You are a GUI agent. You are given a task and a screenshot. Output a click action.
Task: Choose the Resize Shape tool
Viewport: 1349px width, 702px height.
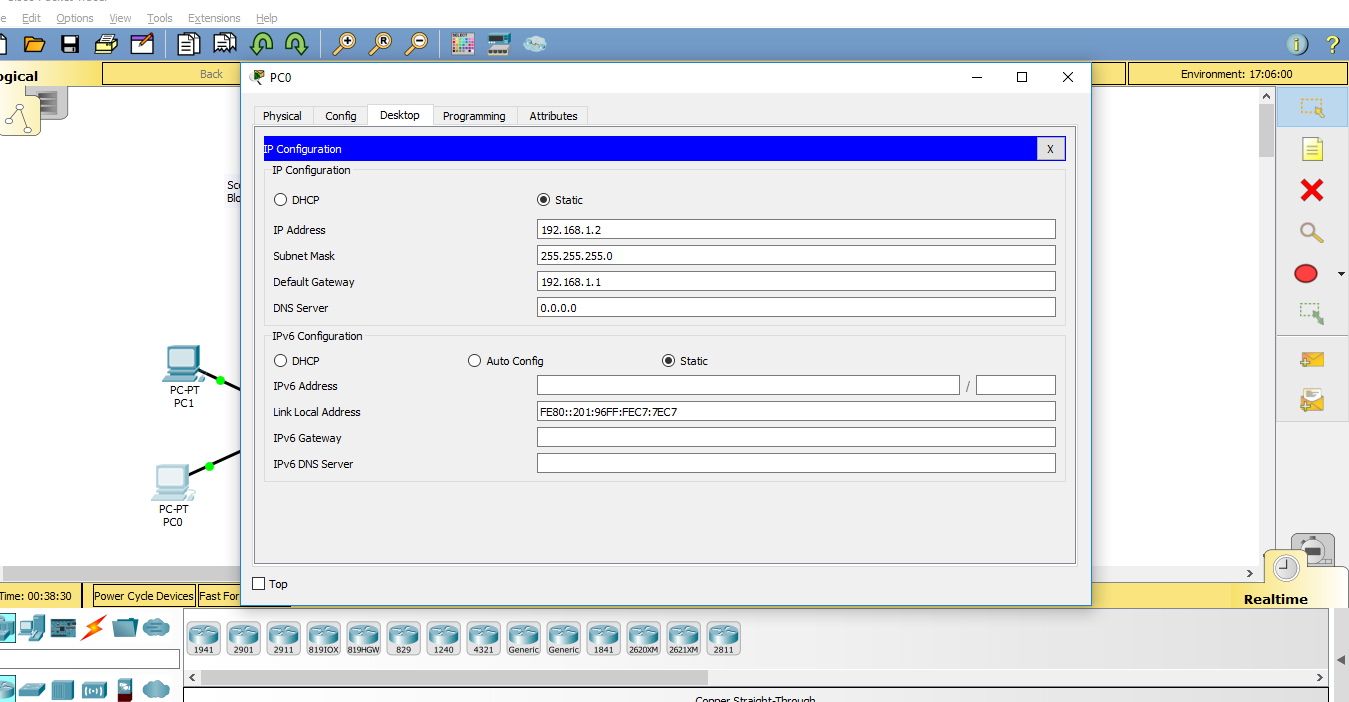pyautogui.click(x=1312, y=313)
